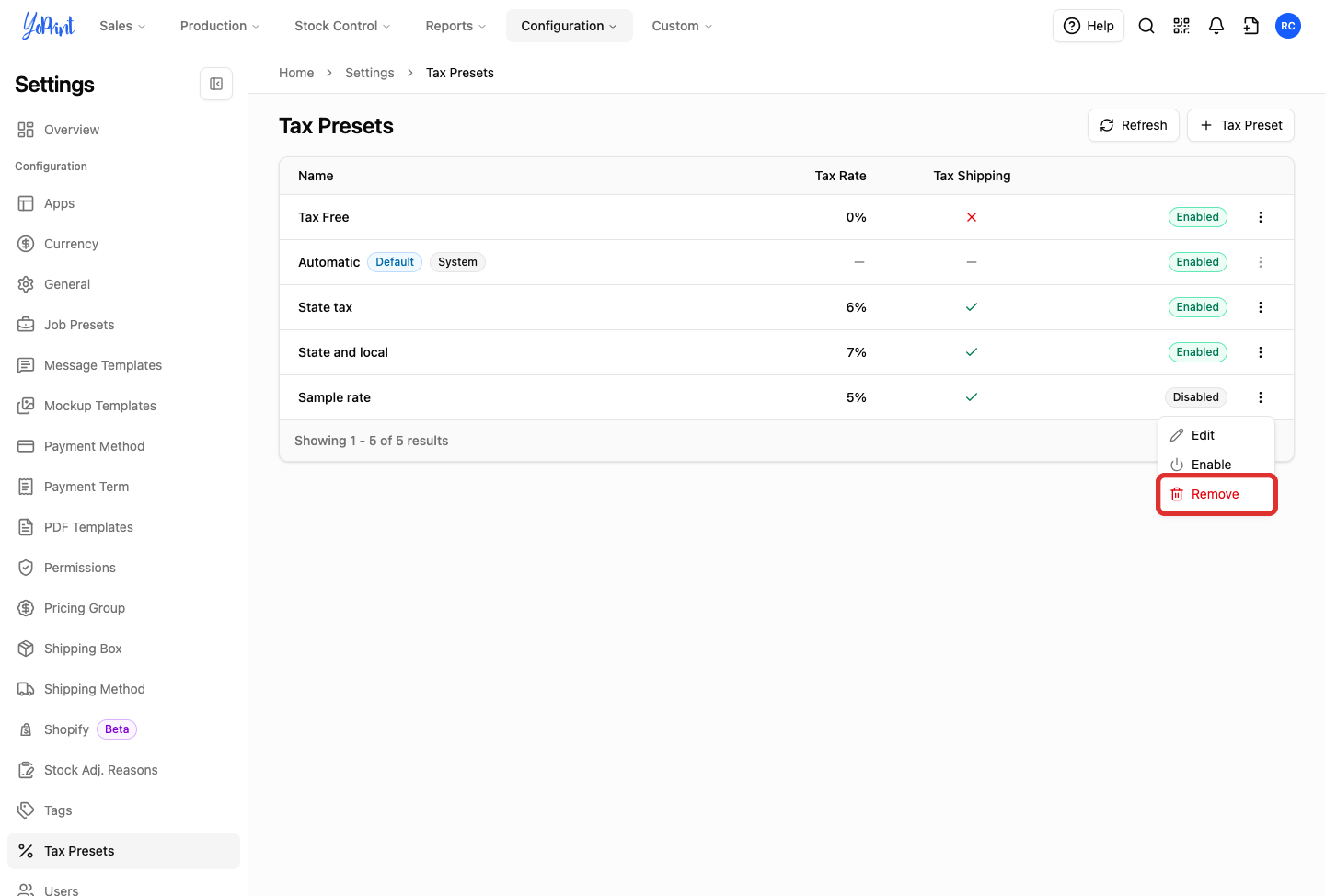Click the Shipping Box icon
Viewport: 1325px width, 896px height.
point(26,649)
